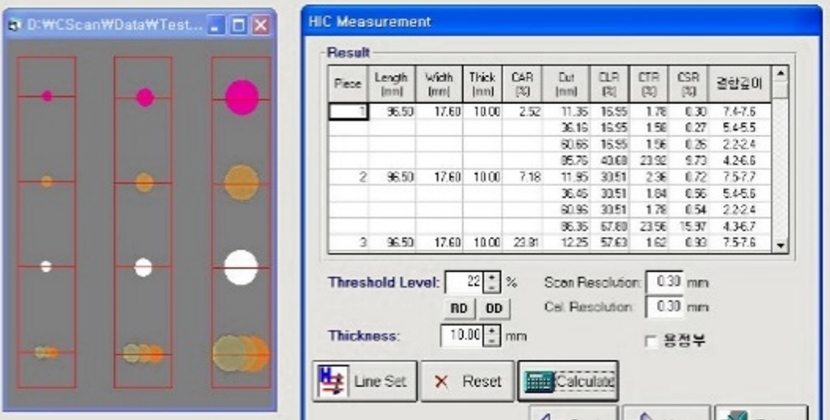This screenshot has height=420, width=830.
Task: Click the 7.4-7.6 depth cell
Action: point(739,112)
